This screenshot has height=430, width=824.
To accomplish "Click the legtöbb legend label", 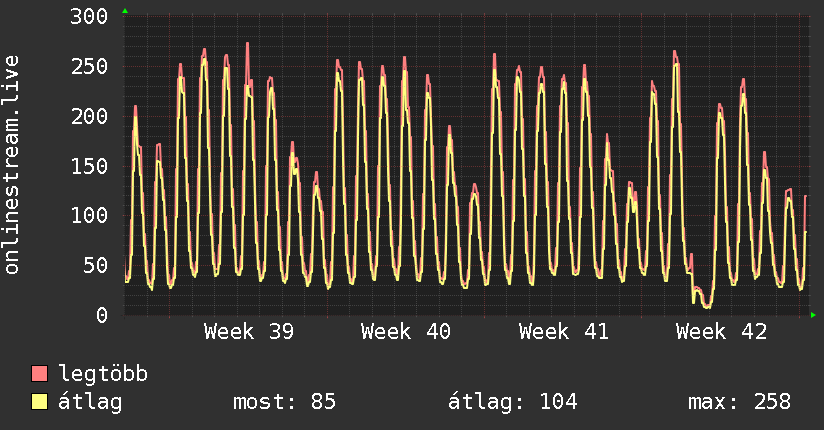I will [103, 374].
